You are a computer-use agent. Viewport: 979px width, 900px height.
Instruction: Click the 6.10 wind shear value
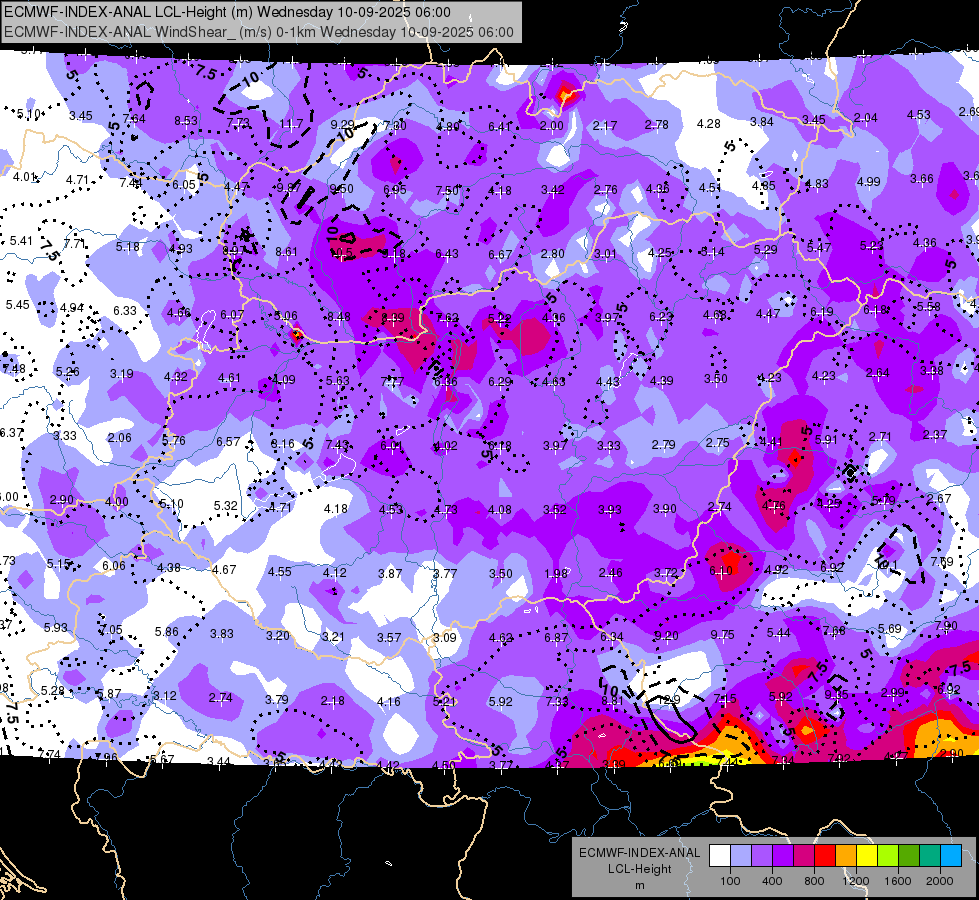721,571
